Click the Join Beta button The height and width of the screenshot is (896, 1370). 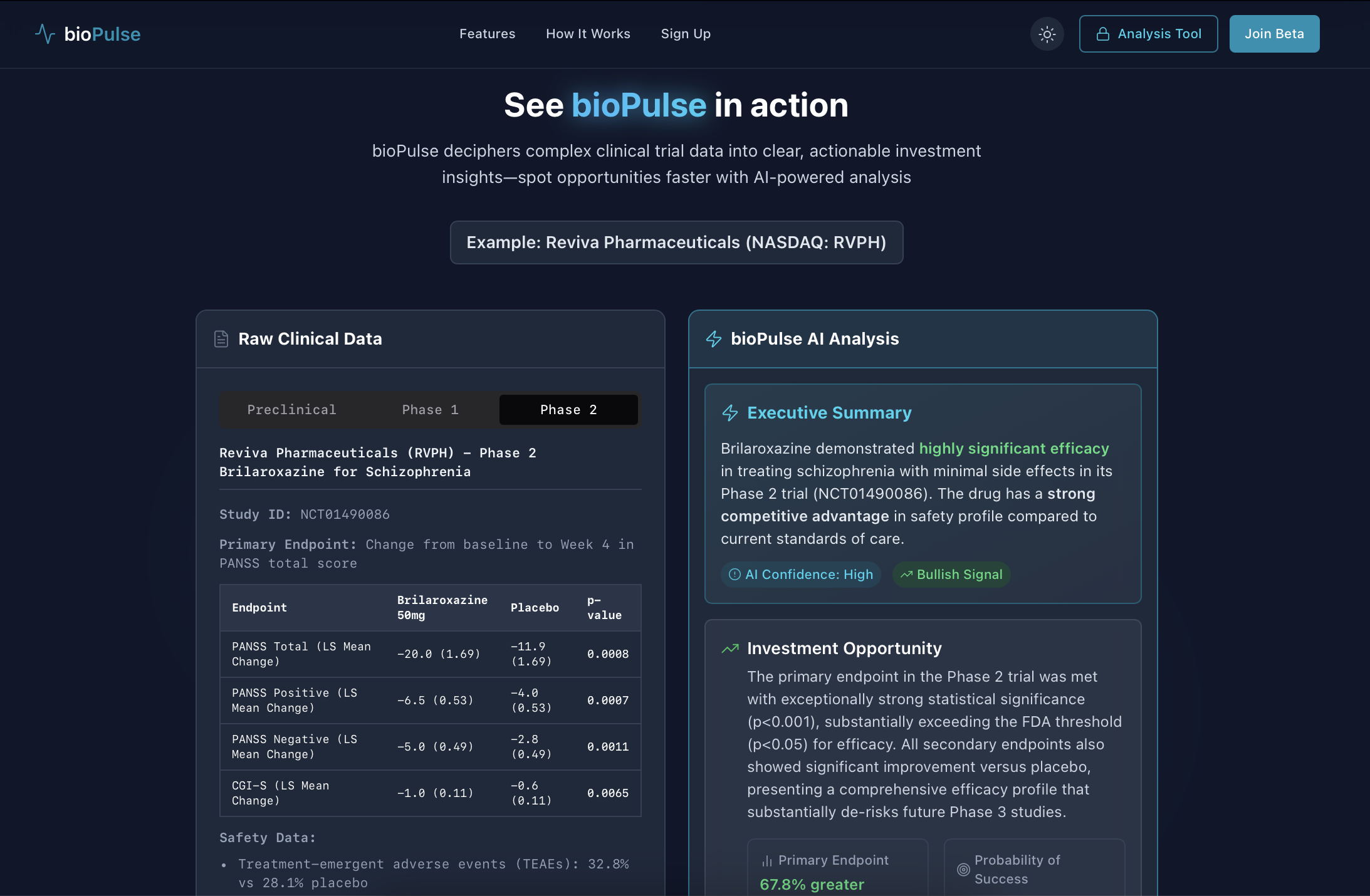[x=1274, y=34]
